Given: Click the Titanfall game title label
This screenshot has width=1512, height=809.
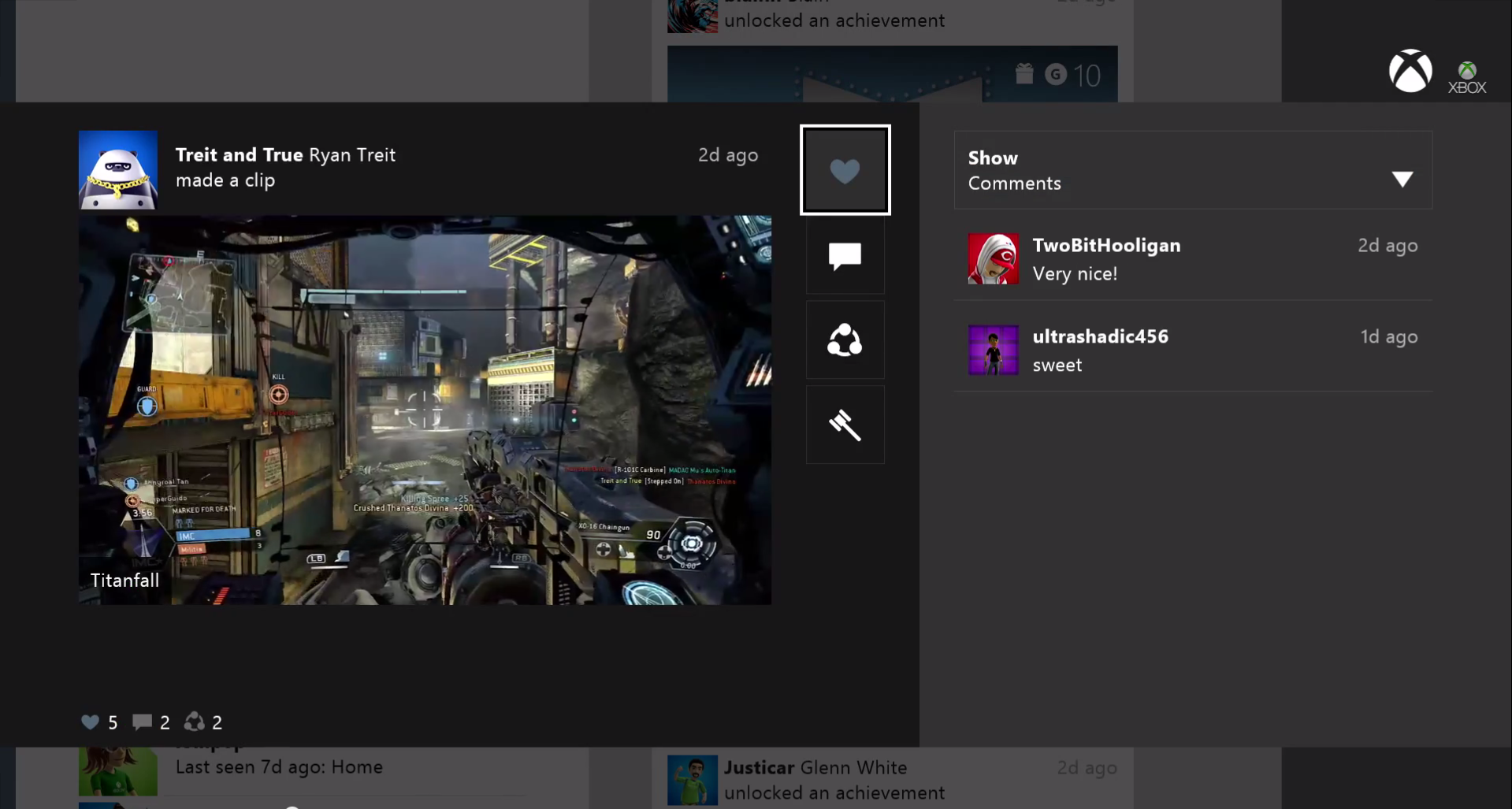Looking at the screenshot, I should 124,581.
